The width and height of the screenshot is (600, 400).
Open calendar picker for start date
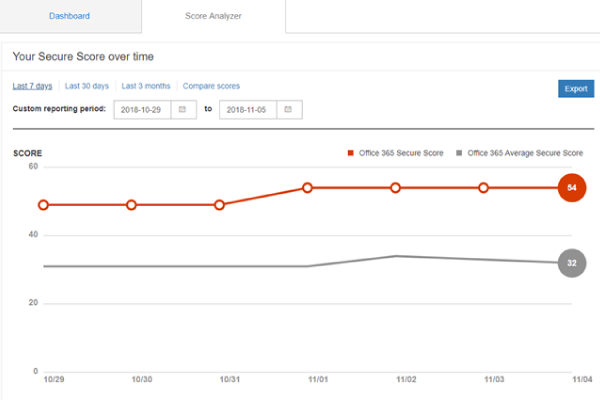point(183,108)
